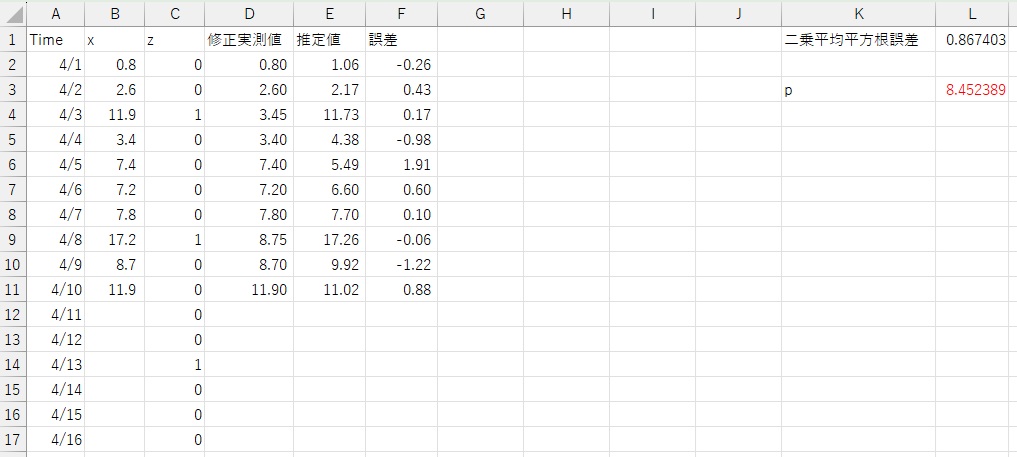Click the 誤差 header cell
The width and height of the screenshot is (1017, 457).
pyautogui.click(x=401, y=40)
